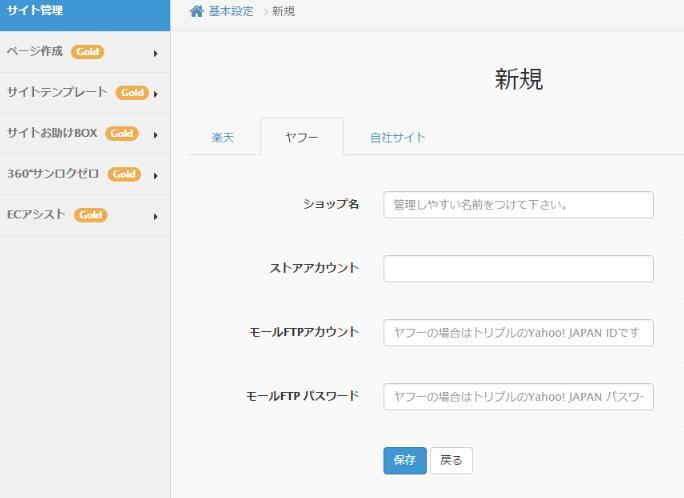Viewport: 684px width, 498px height.
Task: Focus the モールFTP パスワード input field
Action: click(518, 397)
